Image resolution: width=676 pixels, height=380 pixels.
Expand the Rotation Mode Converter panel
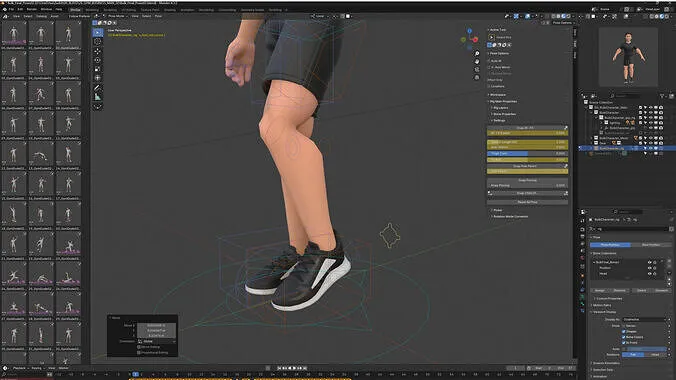(x=509, y=217)
